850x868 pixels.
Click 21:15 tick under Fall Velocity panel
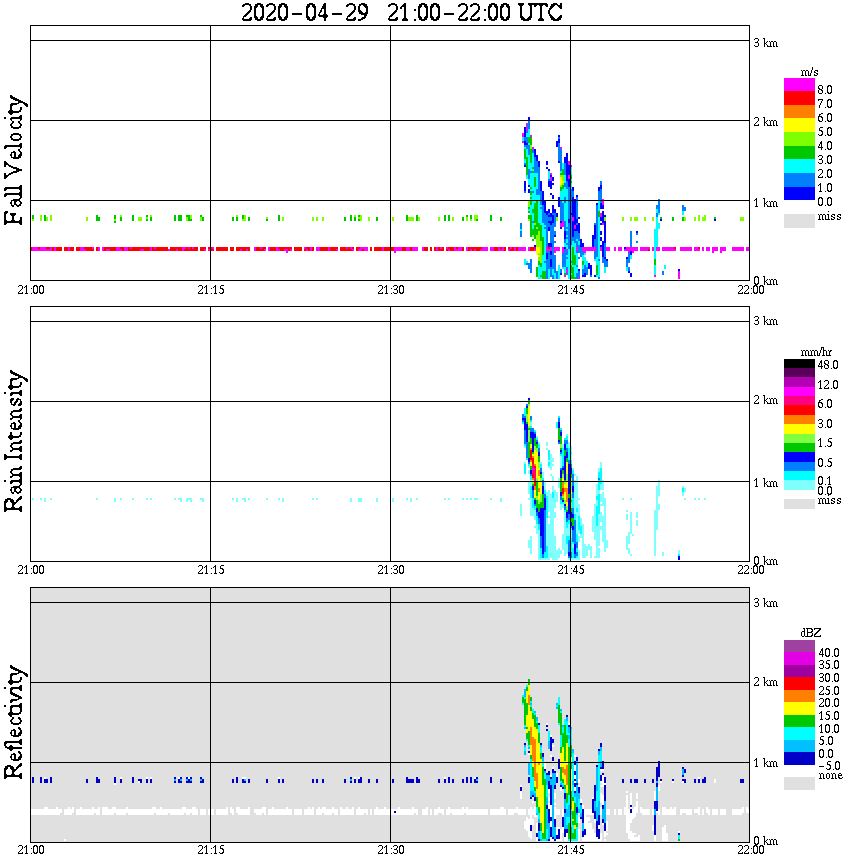coord(211,290)
